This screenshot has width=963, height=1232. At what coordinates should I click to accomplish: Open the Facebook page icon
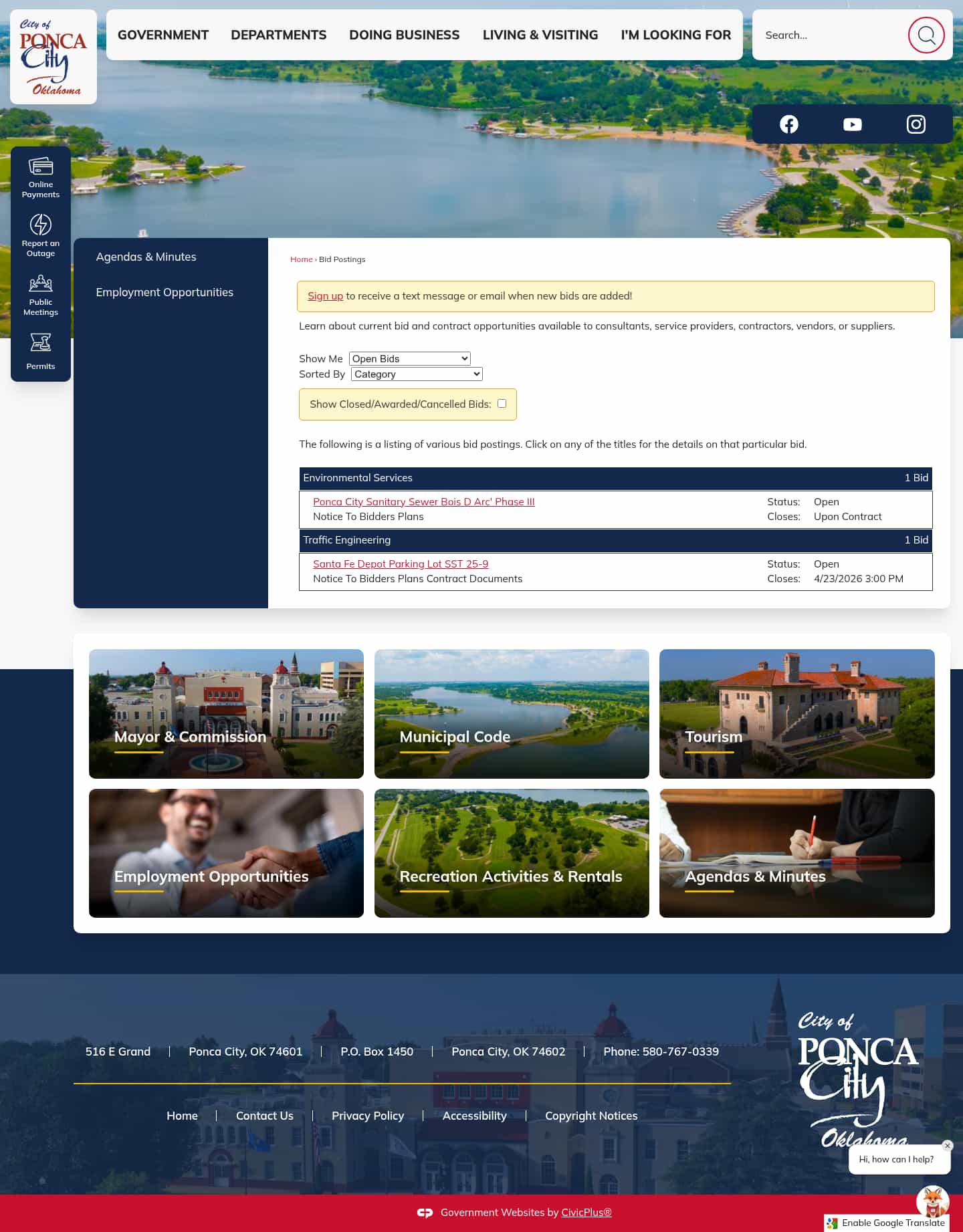(789, 124)
